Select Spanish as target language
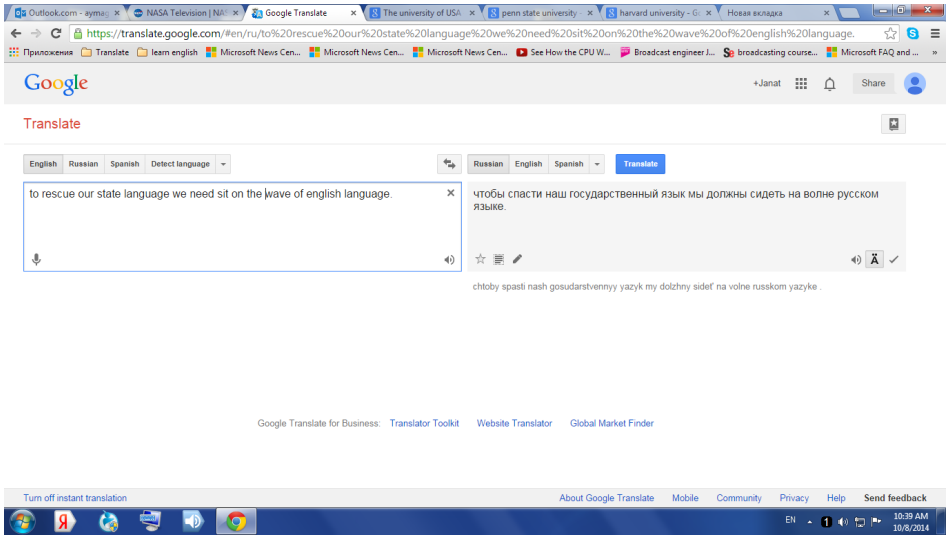The image size is (947, 541). (x=569, y=164)
